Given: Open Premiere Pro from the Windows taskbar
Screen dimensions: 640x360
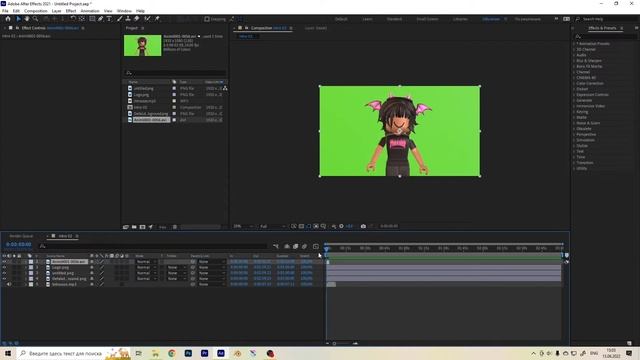Looking at the screenshot, I should (x=204, y=353).
